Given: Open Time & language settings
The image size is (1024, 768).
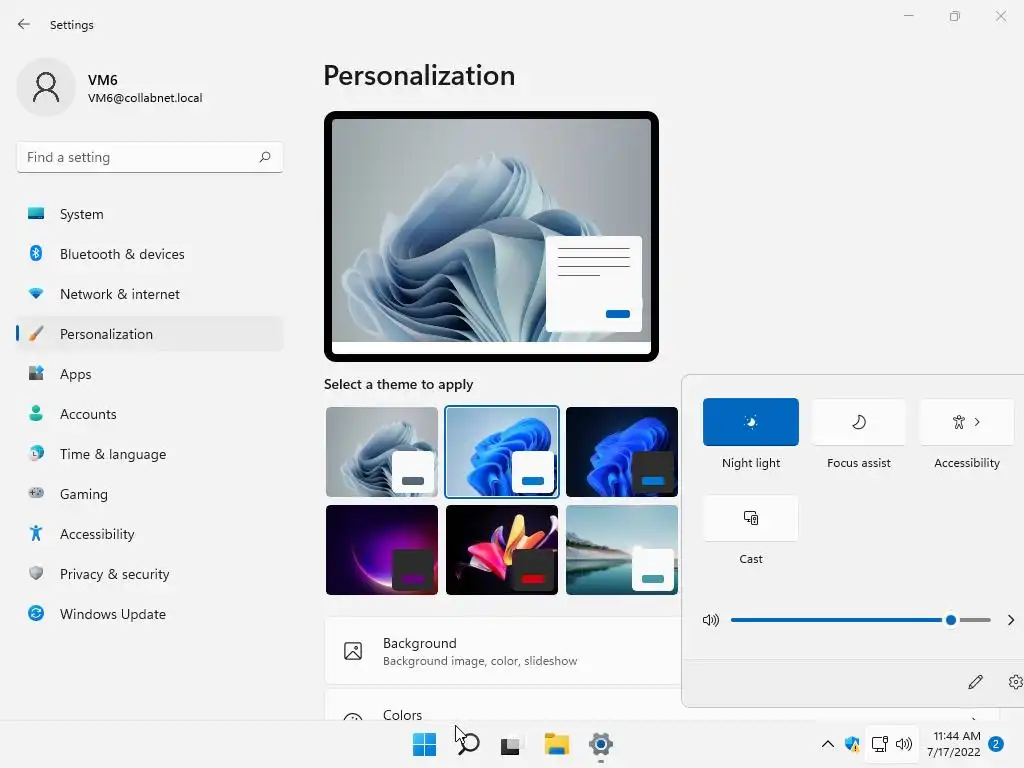Looking at the screenshot, I should point(150,454).
